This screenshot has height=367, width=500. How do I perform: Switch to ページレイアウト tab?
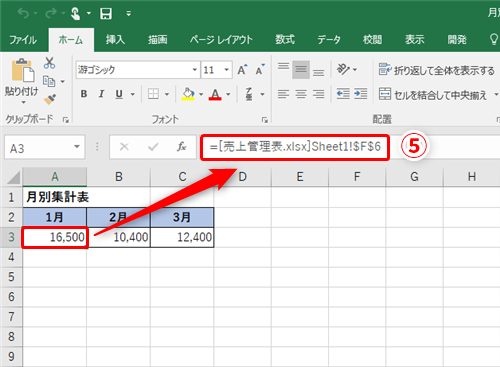point(221,40)
